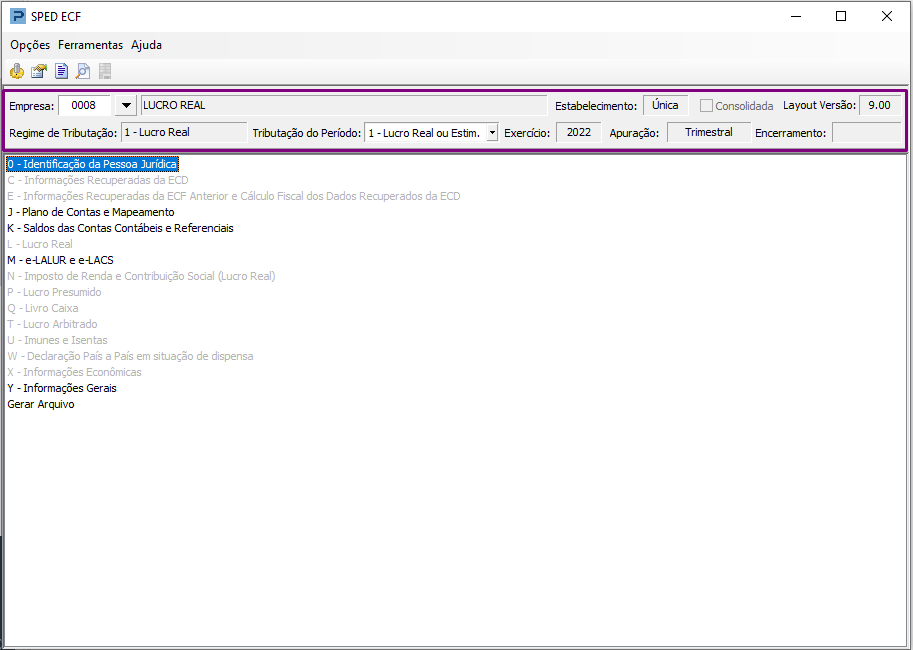The height and width of the screenshot is (650, 913).
Task: Open the Empresa dropdown arrow
Action: [126, 105]
